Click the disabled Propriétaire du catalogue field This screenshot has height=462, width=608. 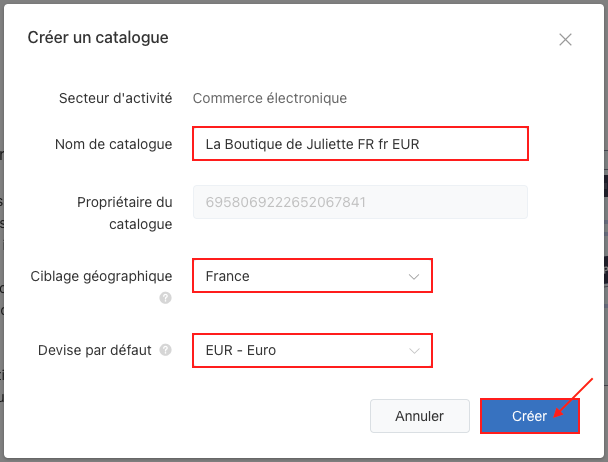click(x=360, y=202)
